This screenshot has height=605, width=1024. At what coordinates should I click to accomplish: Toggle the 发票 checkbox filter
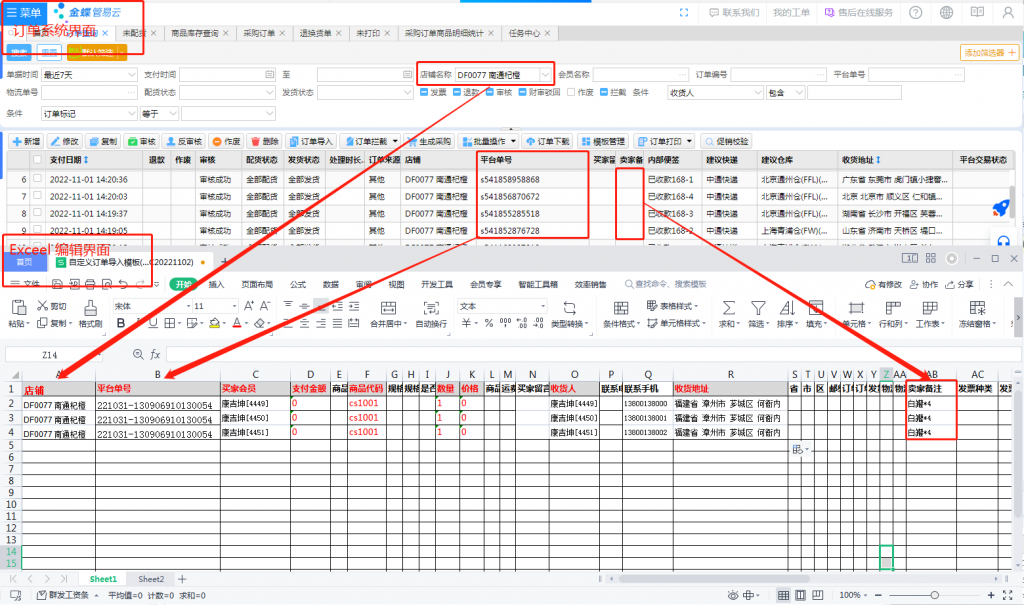[423, 92]
